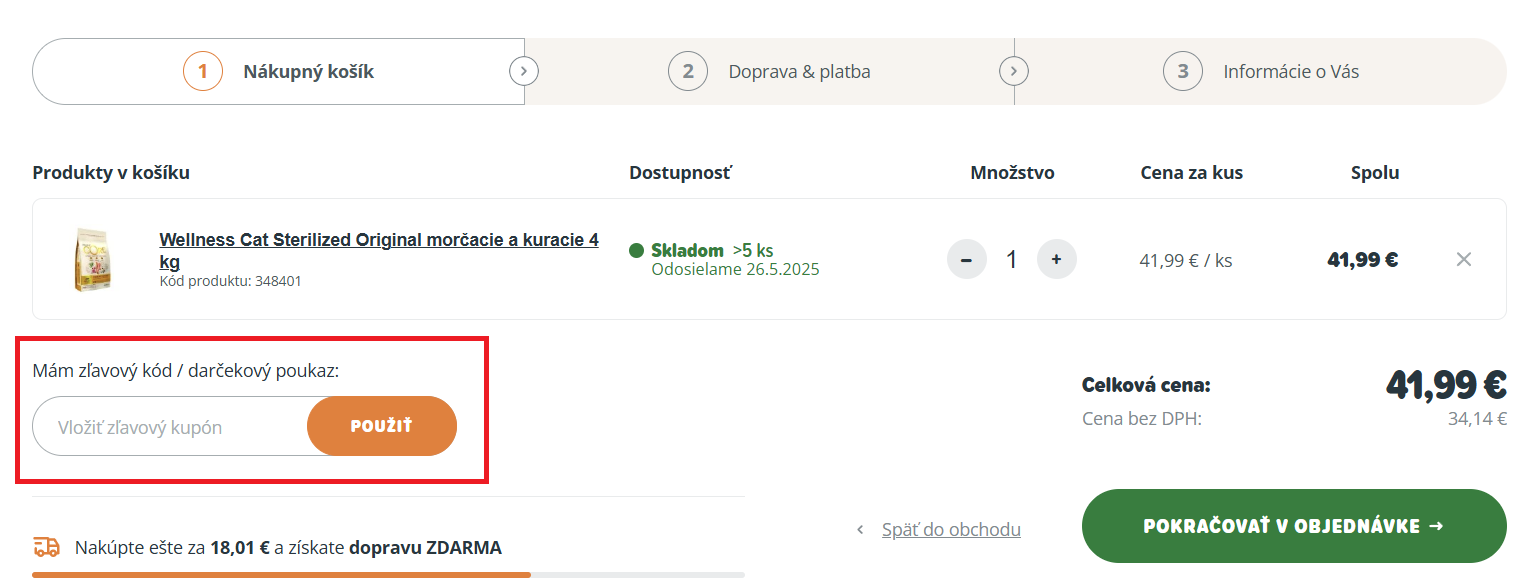Click the back chevron beside Späť do obchodu

(858, 529)
